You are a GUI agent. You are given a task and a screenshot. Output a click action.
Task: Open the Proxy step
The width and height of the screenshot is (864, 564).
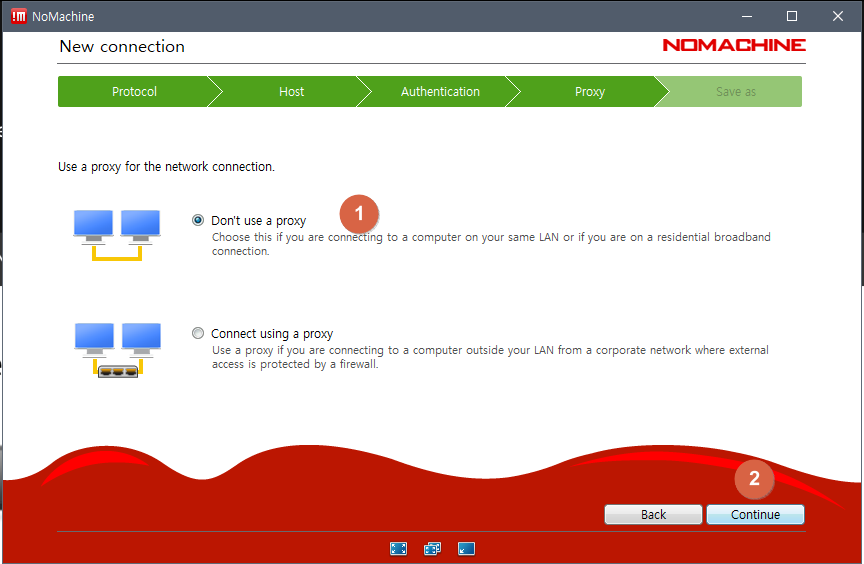coord(590,91)
